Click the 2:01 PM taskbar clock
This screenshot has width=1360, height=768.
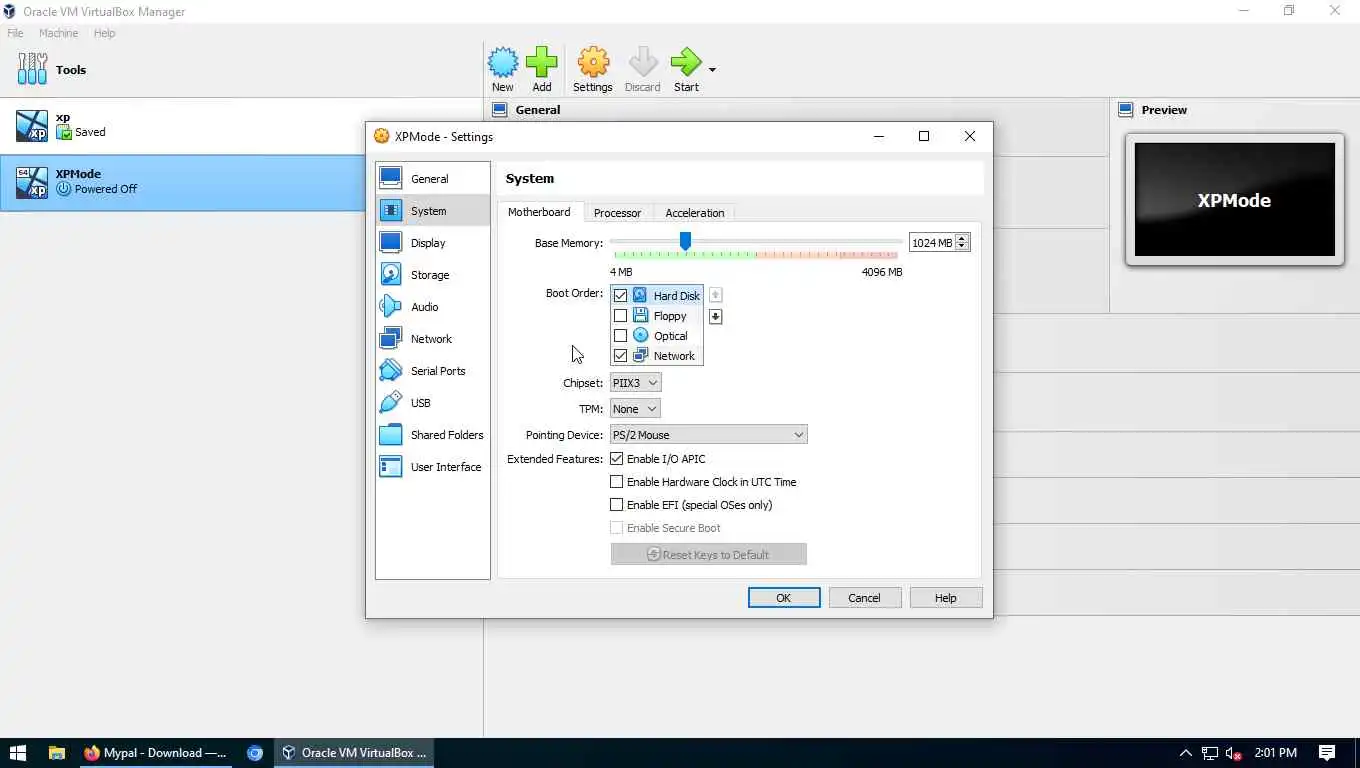pyautogui.click(x=1275, y=753)
